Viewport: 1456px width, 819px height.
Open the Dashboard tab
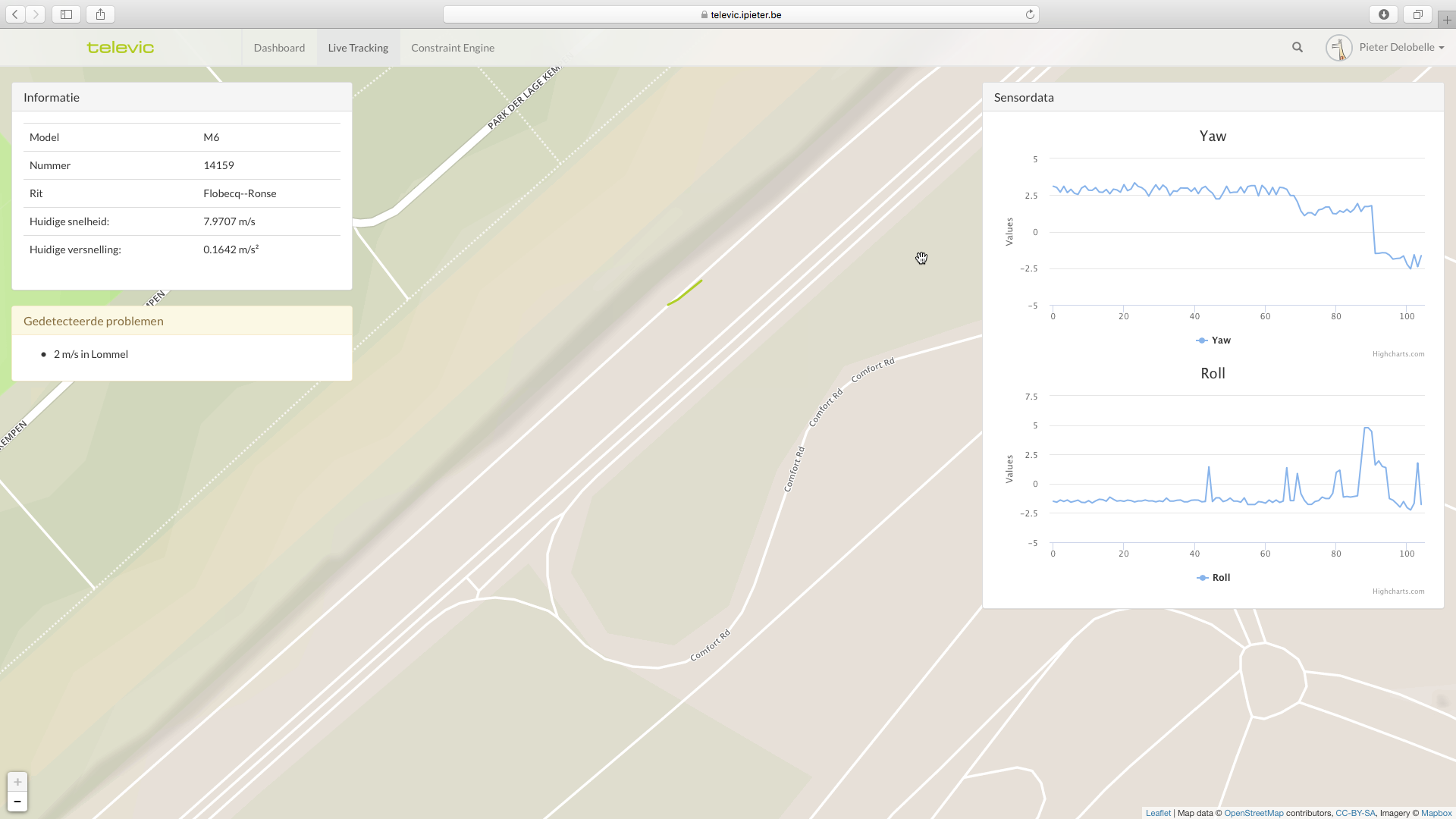(x=279, y=48)
